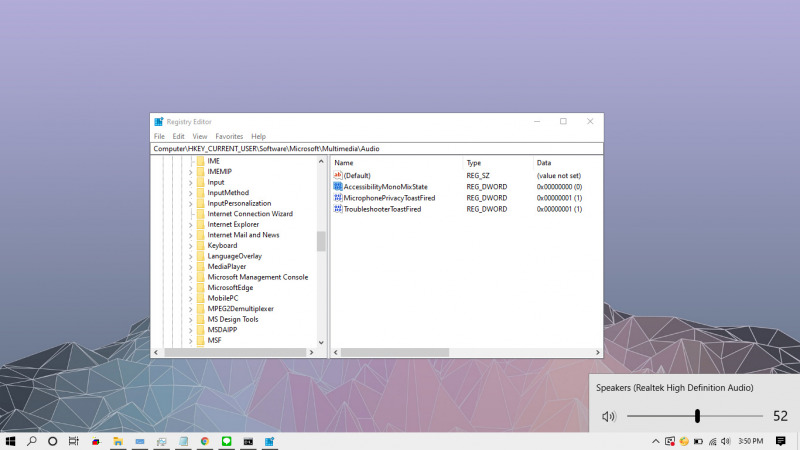Open Google Chrome from the taskbar
This screenshot has height=450, width=800.
(205, 441)
